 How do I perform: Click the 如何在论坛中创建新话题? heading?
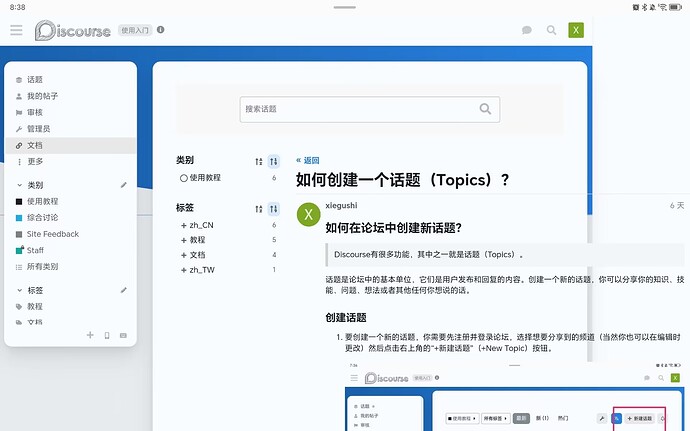click(x=393, y=228)
